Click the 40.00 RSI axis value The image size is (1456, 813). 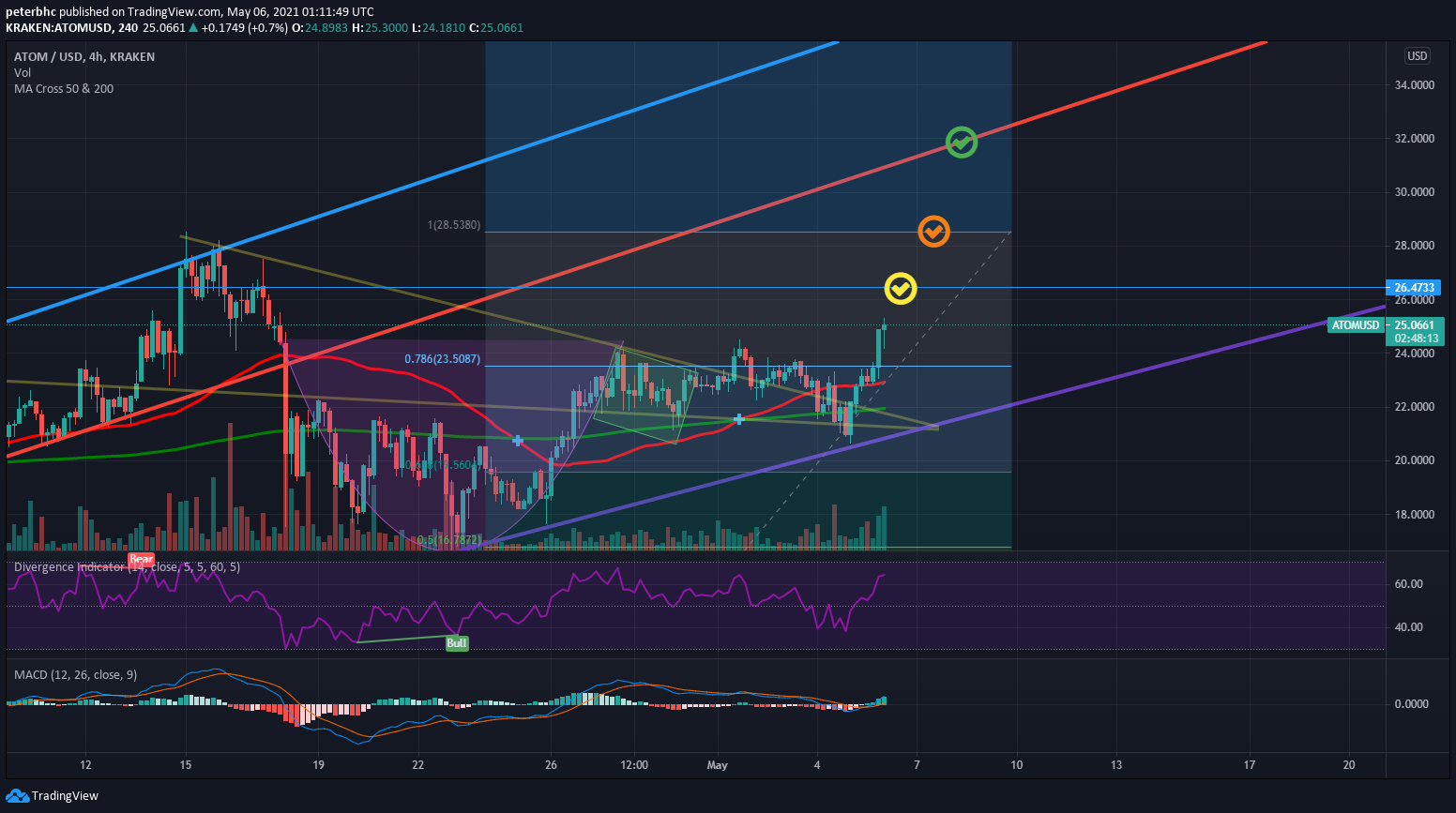click(1409, 627)
